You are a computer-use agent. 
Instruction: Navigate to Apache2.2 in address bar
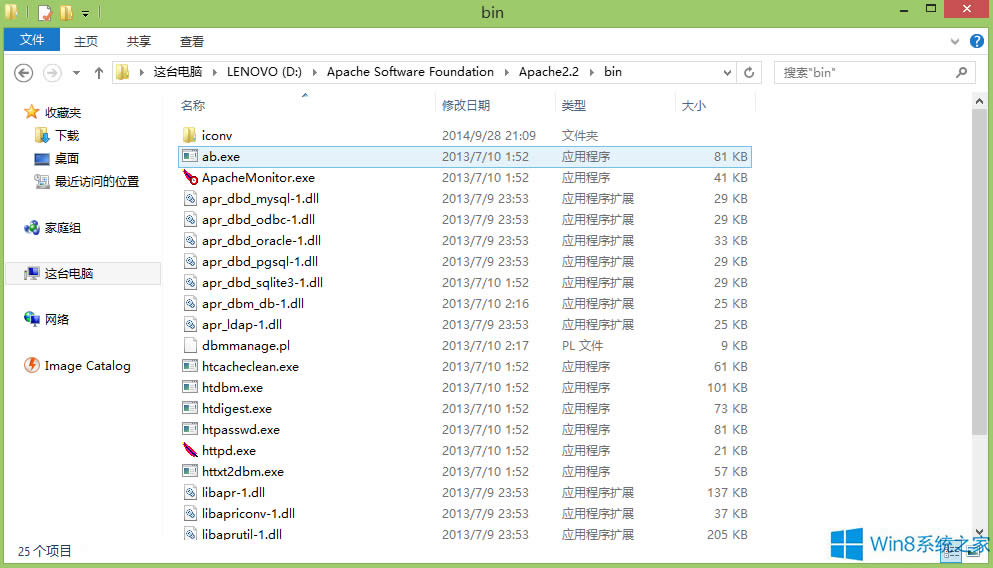548,72
